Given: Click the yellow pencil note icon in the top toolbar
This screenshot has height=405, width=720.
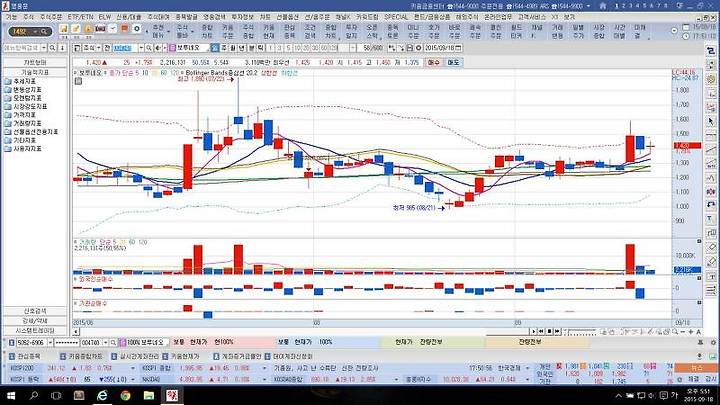Looking at the screenshot, I should click(76, 29).
